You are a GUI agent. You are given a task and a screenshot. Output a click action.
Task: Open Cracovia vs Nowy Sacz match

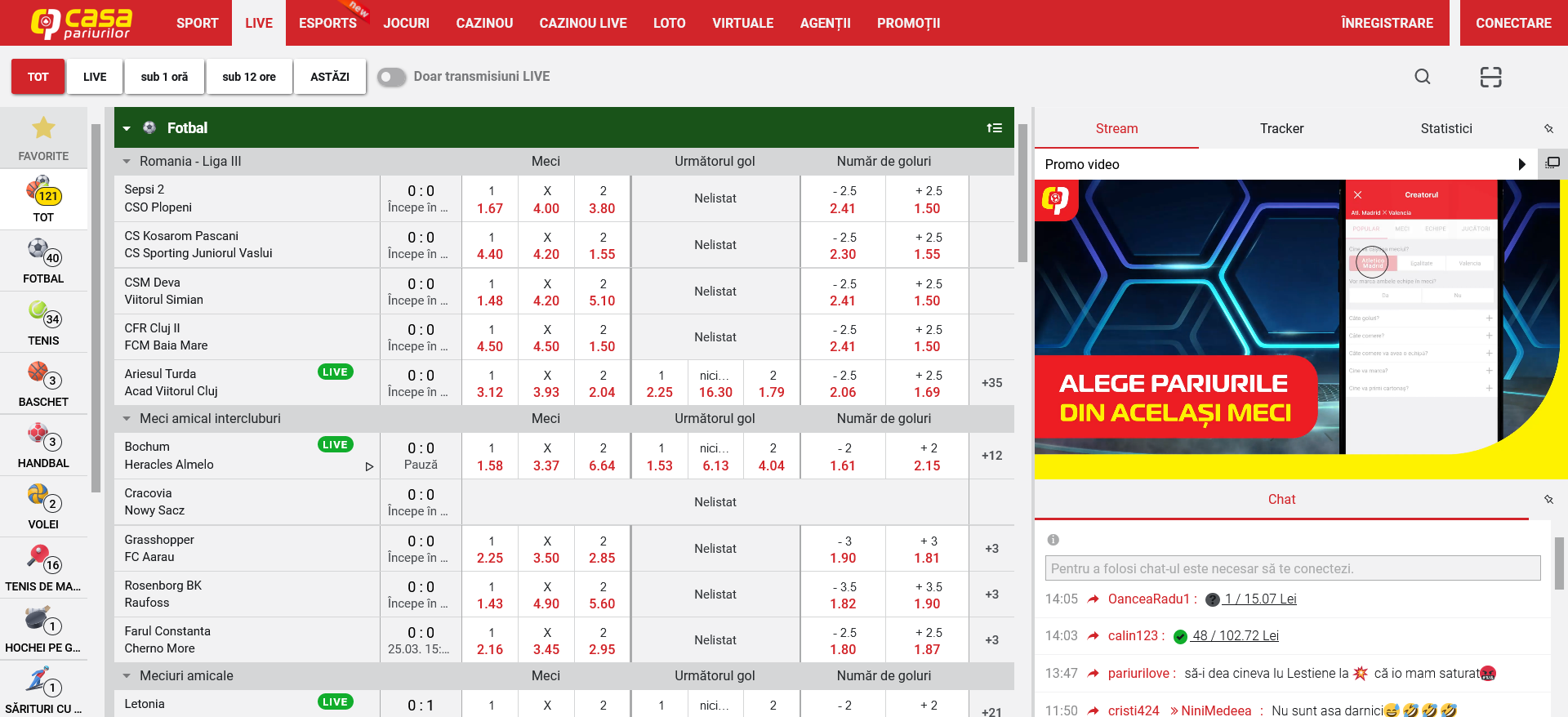(x=247, y=502)
